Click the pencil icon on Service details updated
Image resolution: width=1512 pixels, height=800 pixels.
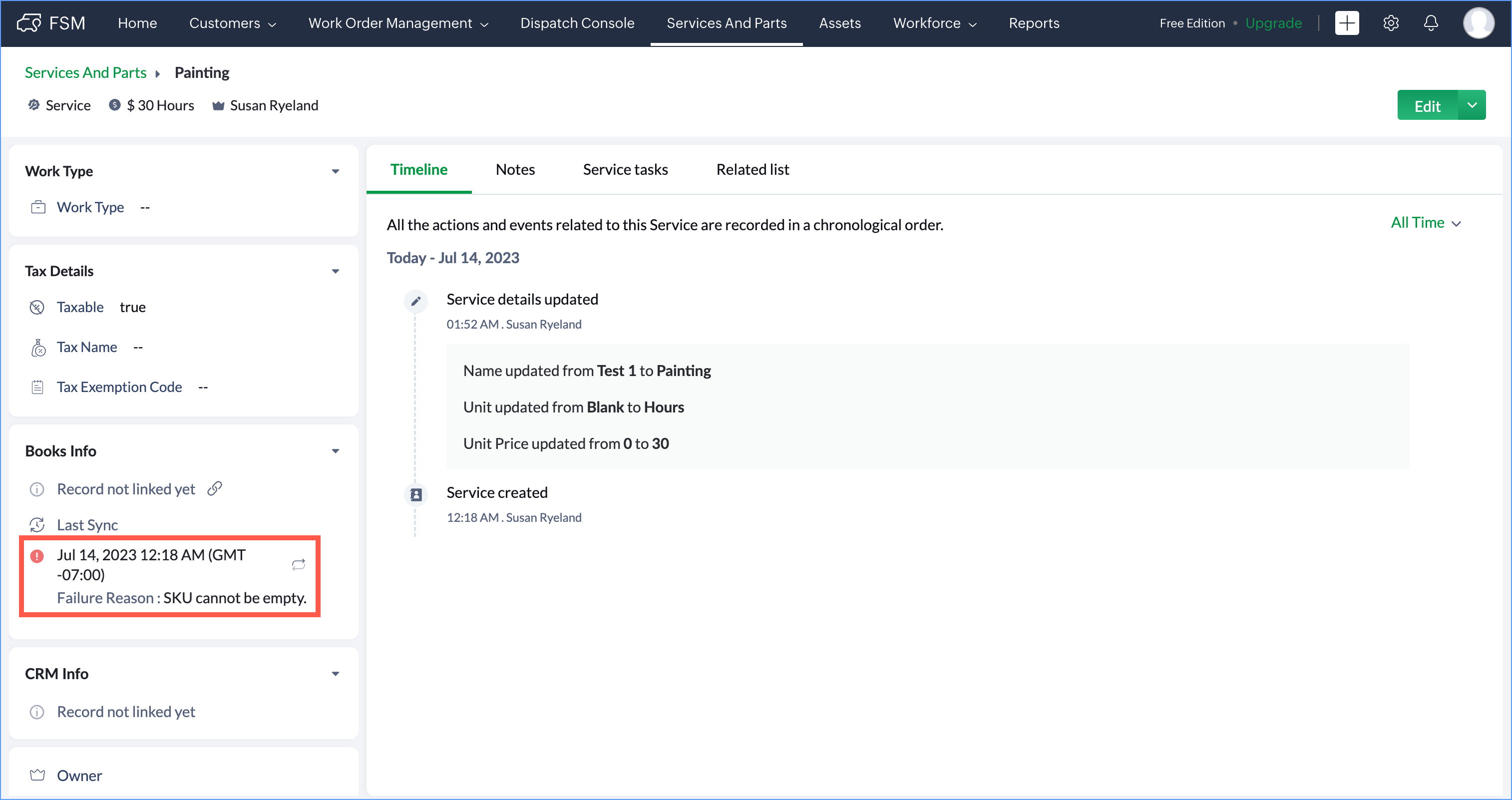pyautogui.click(x=415, y=301)
